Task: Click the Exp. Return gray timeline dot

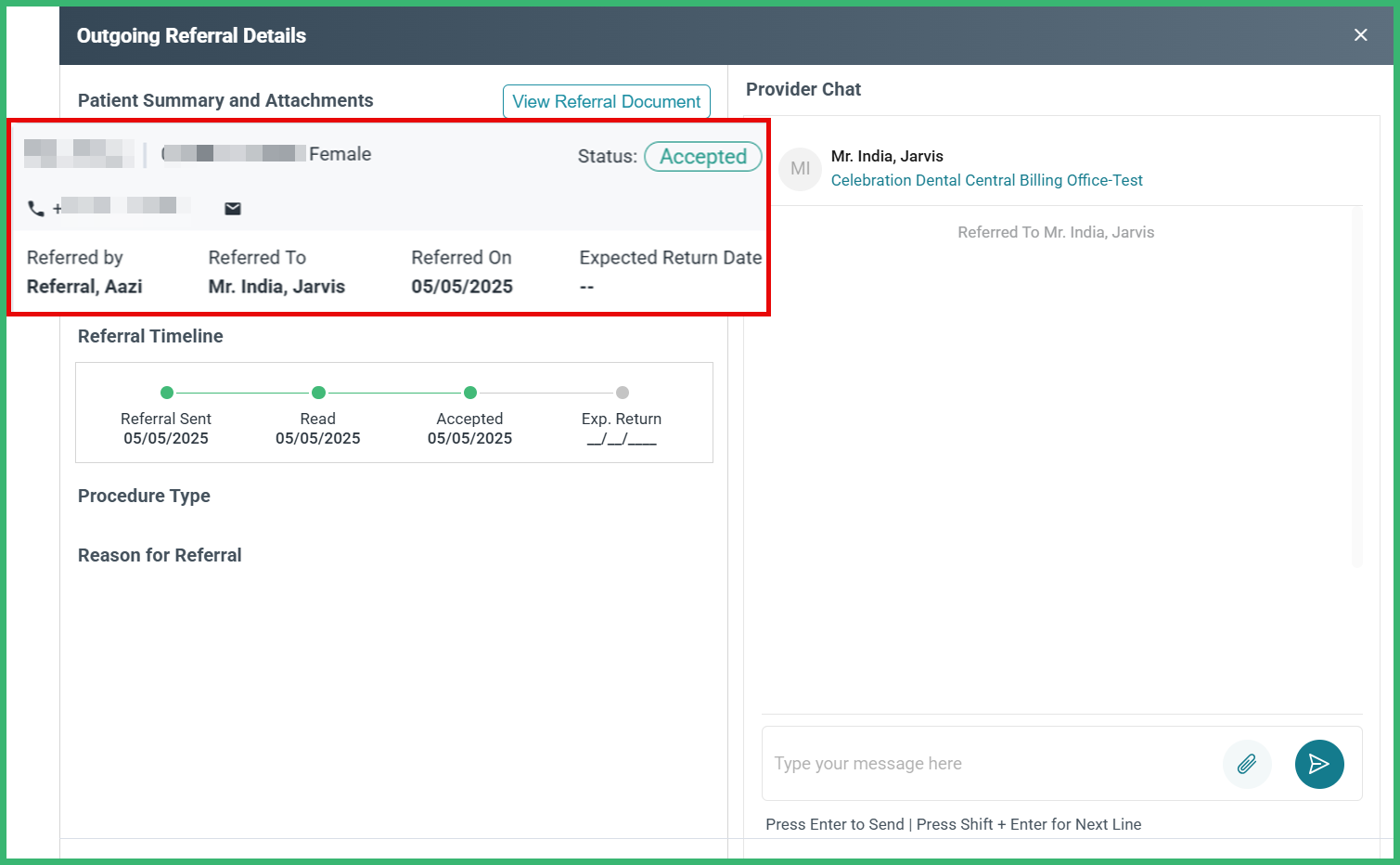Action: pyautogui.click(x=622, y=392)
